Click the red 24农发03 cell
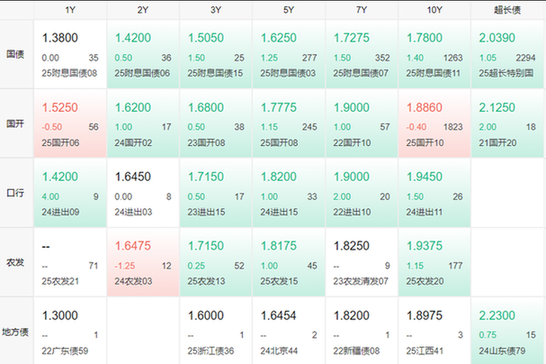Screen dimensions: 546x364 tap(143, 262)
